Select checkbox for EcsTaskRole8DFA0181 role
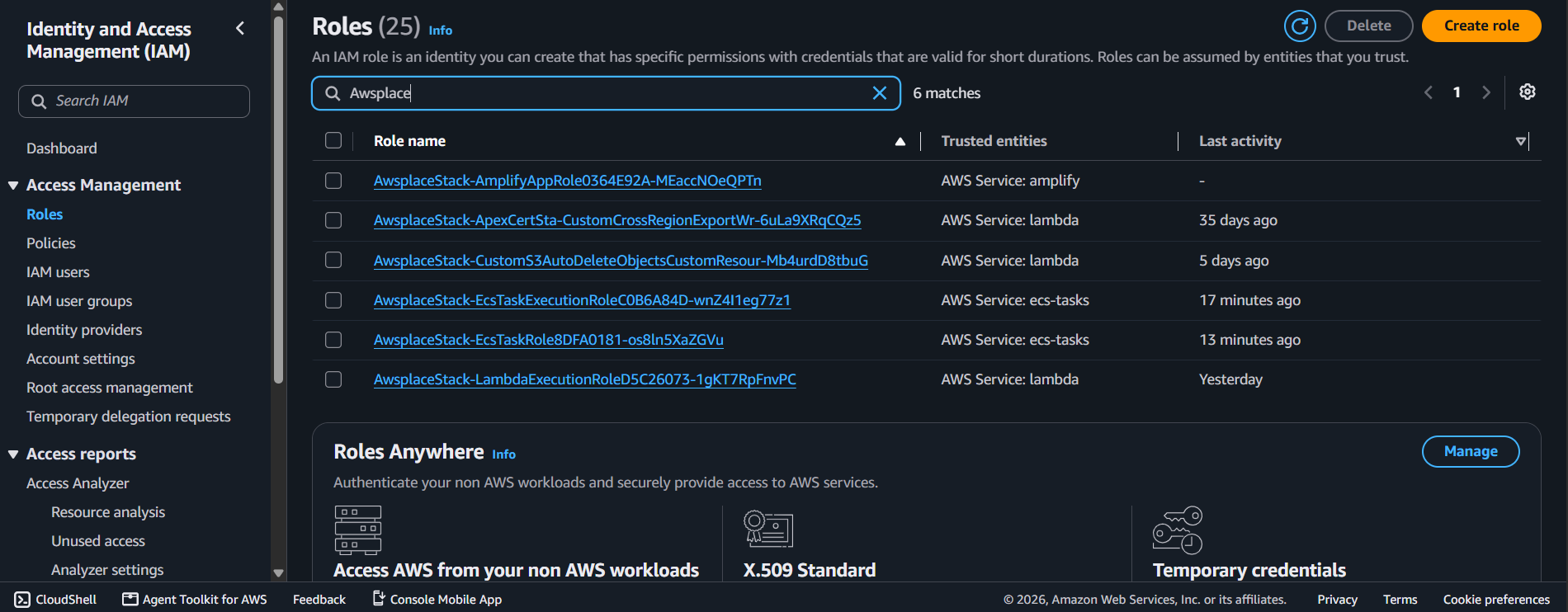1568x612 pixels. [x=333, y=340]
